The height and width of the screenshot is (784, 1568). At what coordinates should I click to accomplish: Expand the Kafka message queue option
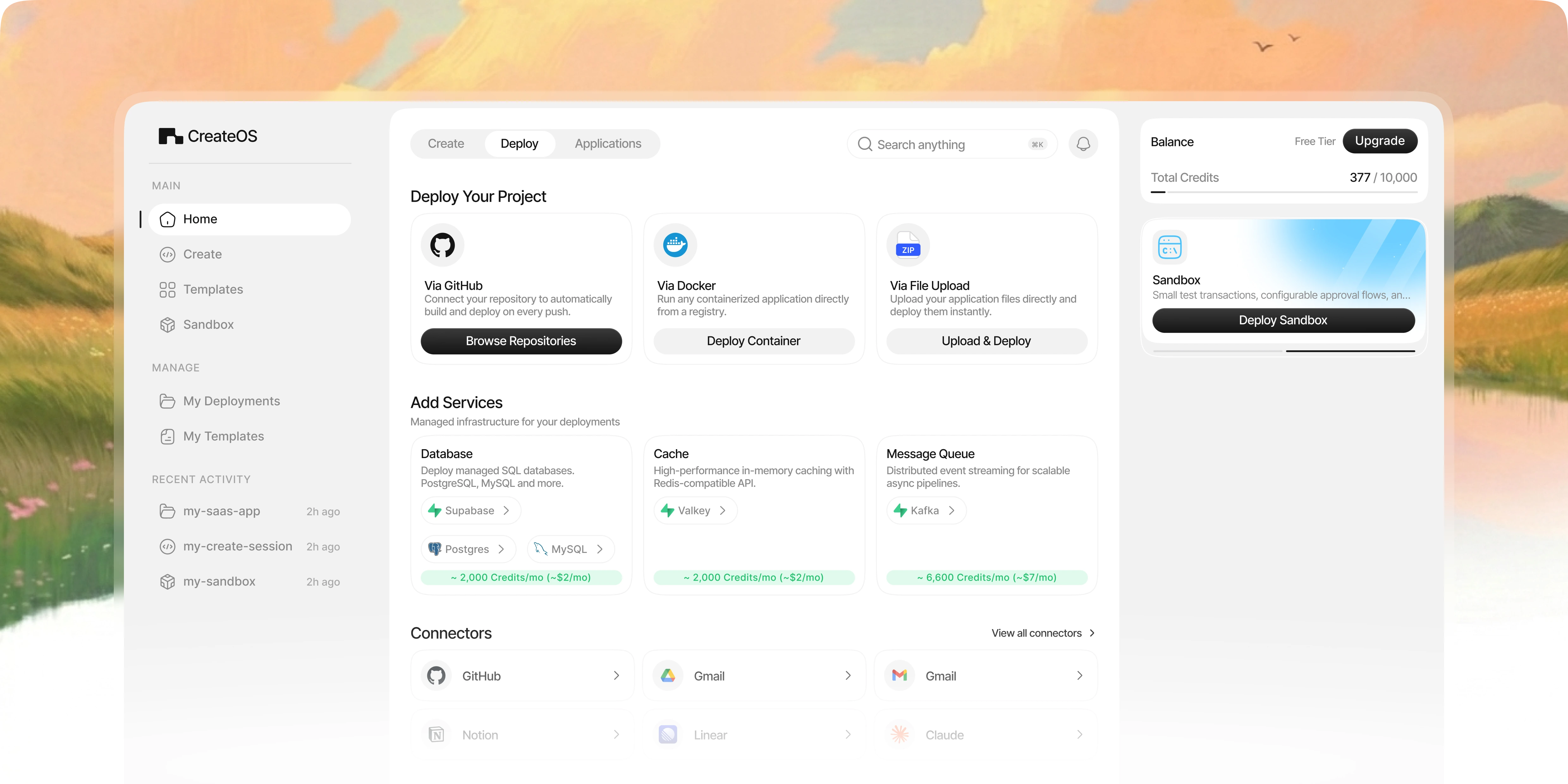click(952, 510)
